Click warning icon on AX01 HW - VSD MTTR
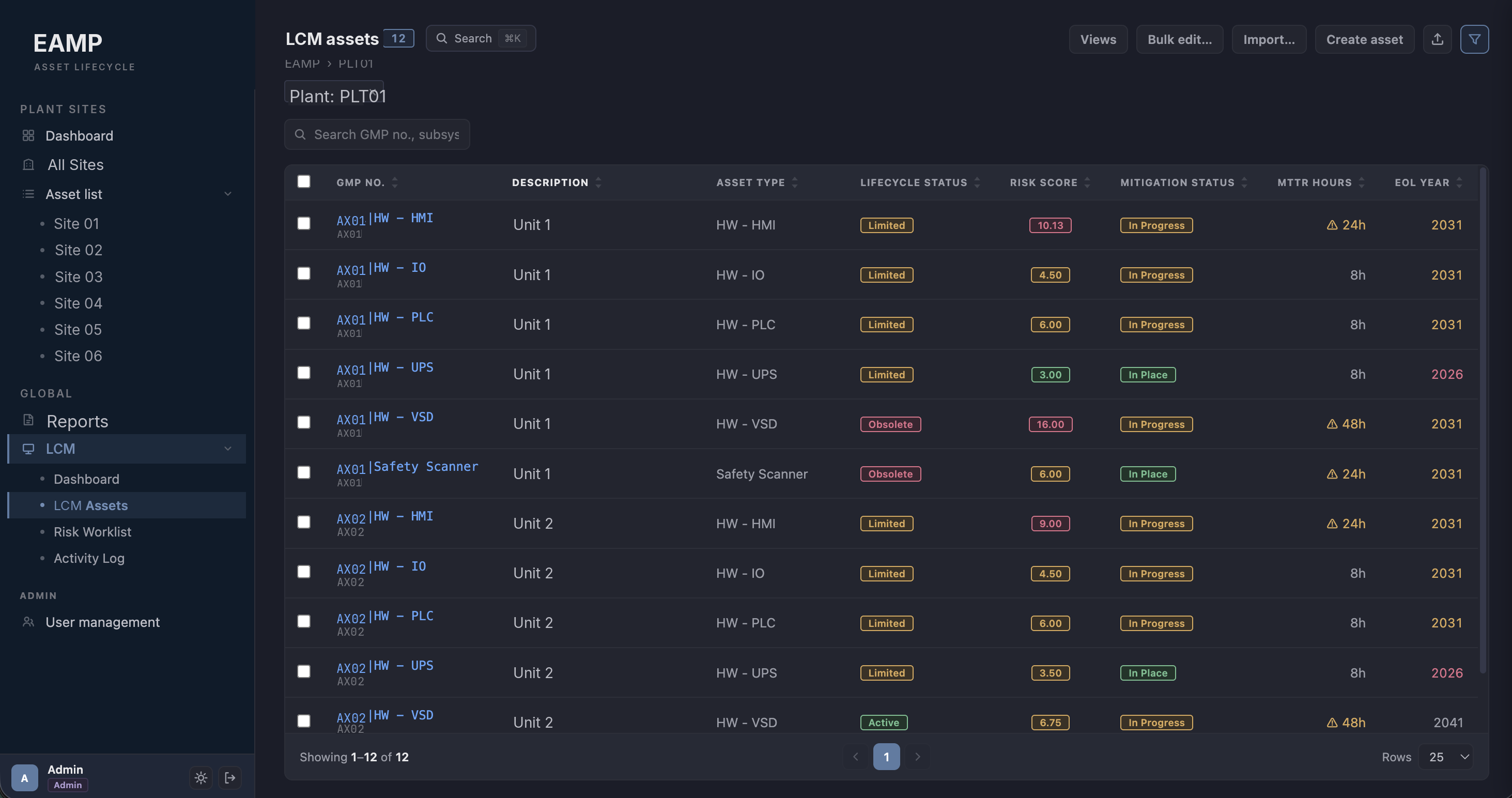Viewport: 1512px width, 798px height. 1332,424
